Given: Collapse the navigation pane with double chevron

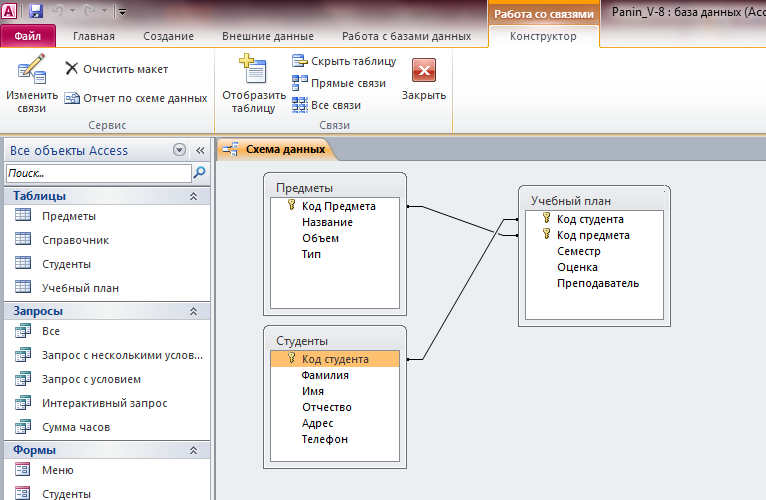Looking at the screenshot, I should 200,151.
